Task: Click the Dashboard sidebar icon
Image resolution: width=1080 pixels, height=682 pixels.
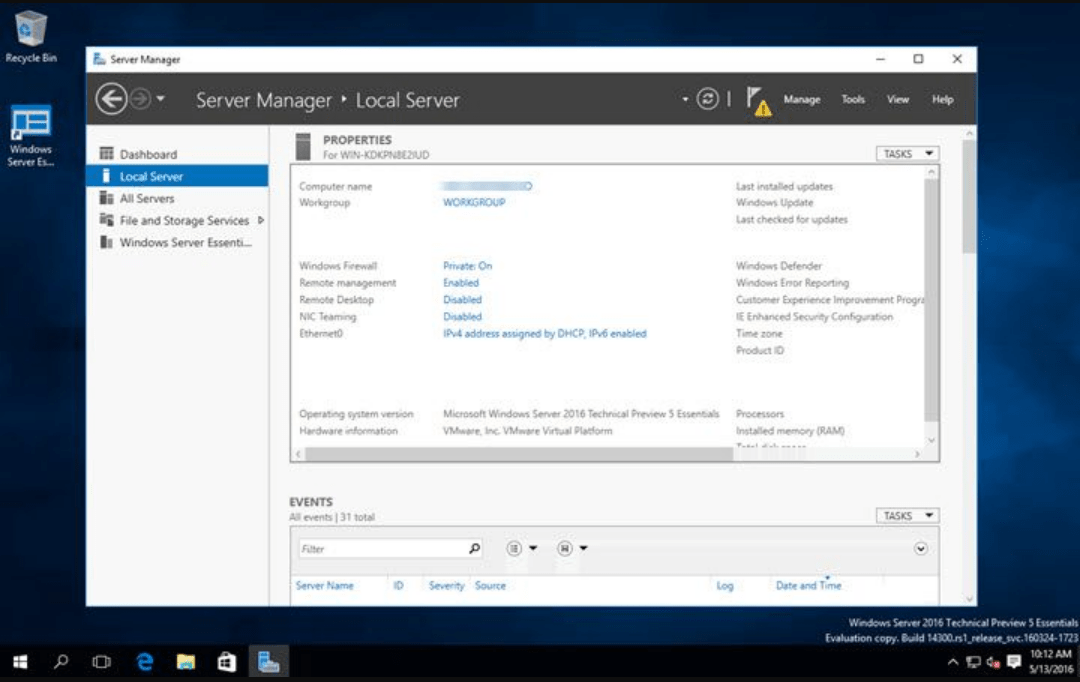Action: (106, 154)
